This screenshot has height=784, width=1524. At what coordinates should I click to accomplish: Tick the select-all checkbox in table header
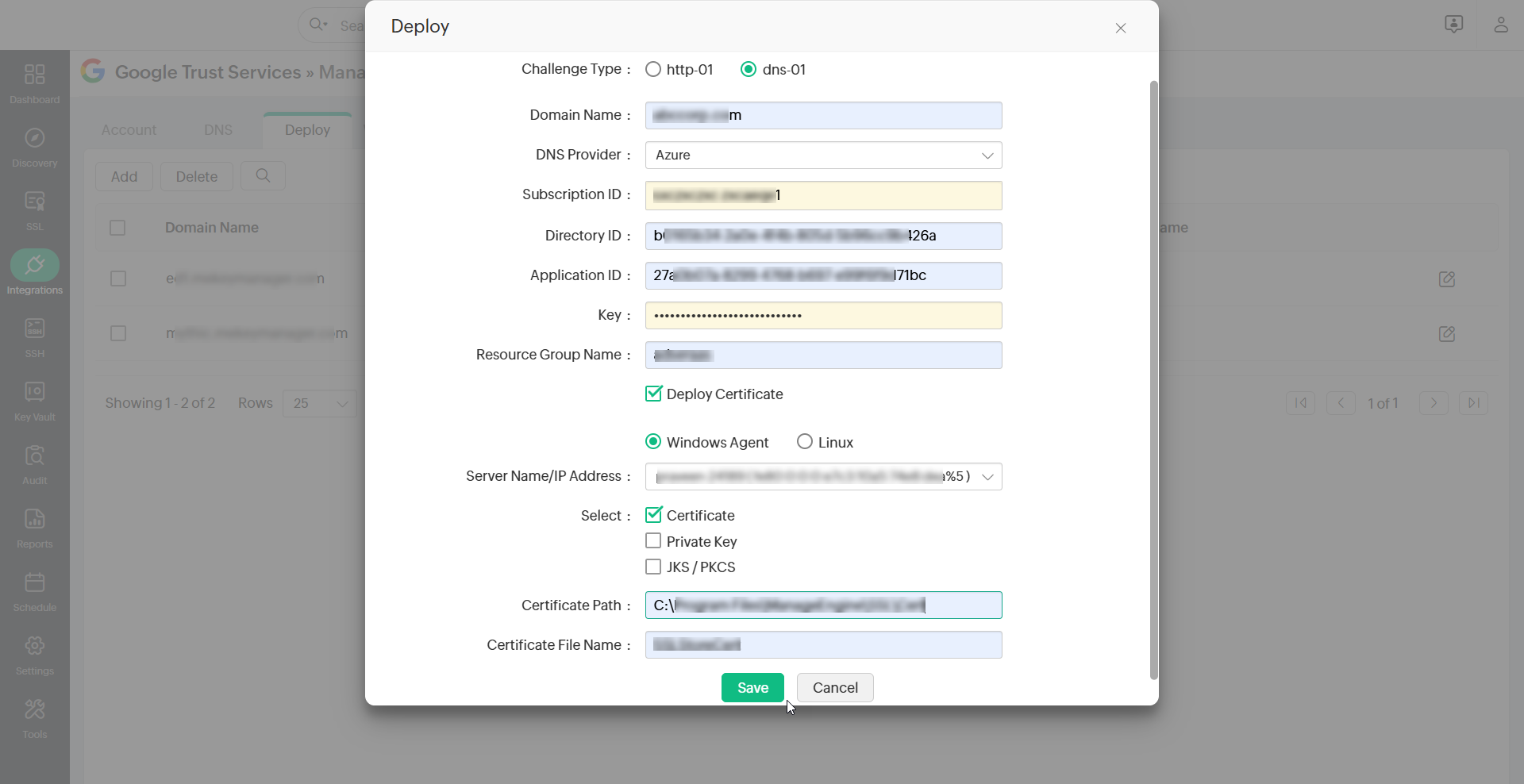117,228
